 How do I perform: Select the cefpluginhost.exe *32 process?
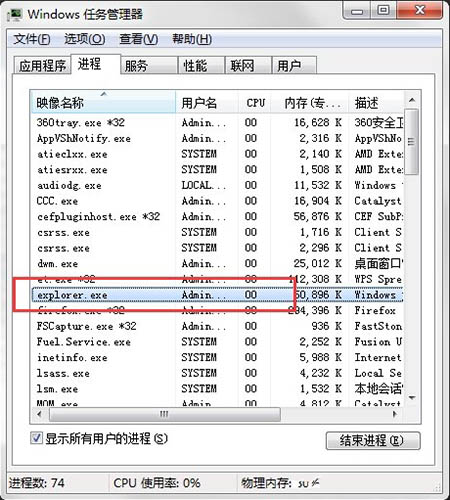coord(217,217)
